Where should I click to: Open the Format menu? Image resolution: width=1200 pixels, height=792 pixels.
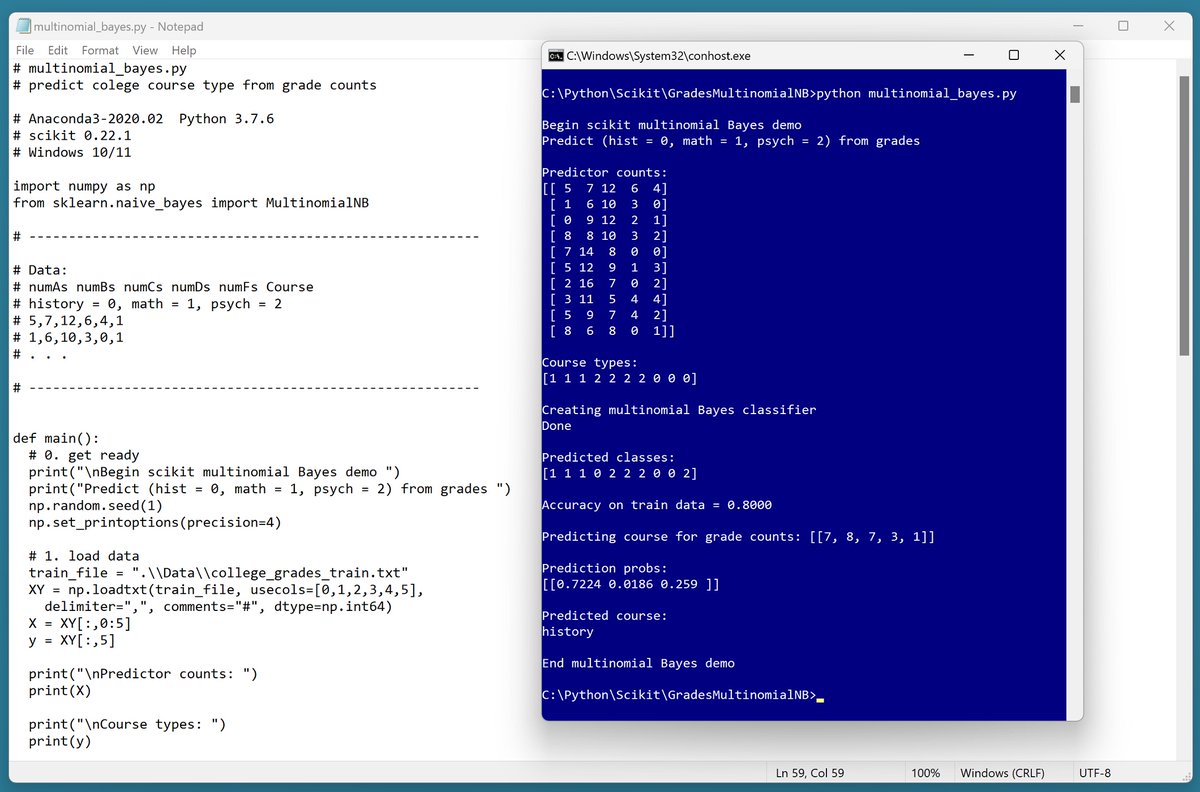point(99,50)
